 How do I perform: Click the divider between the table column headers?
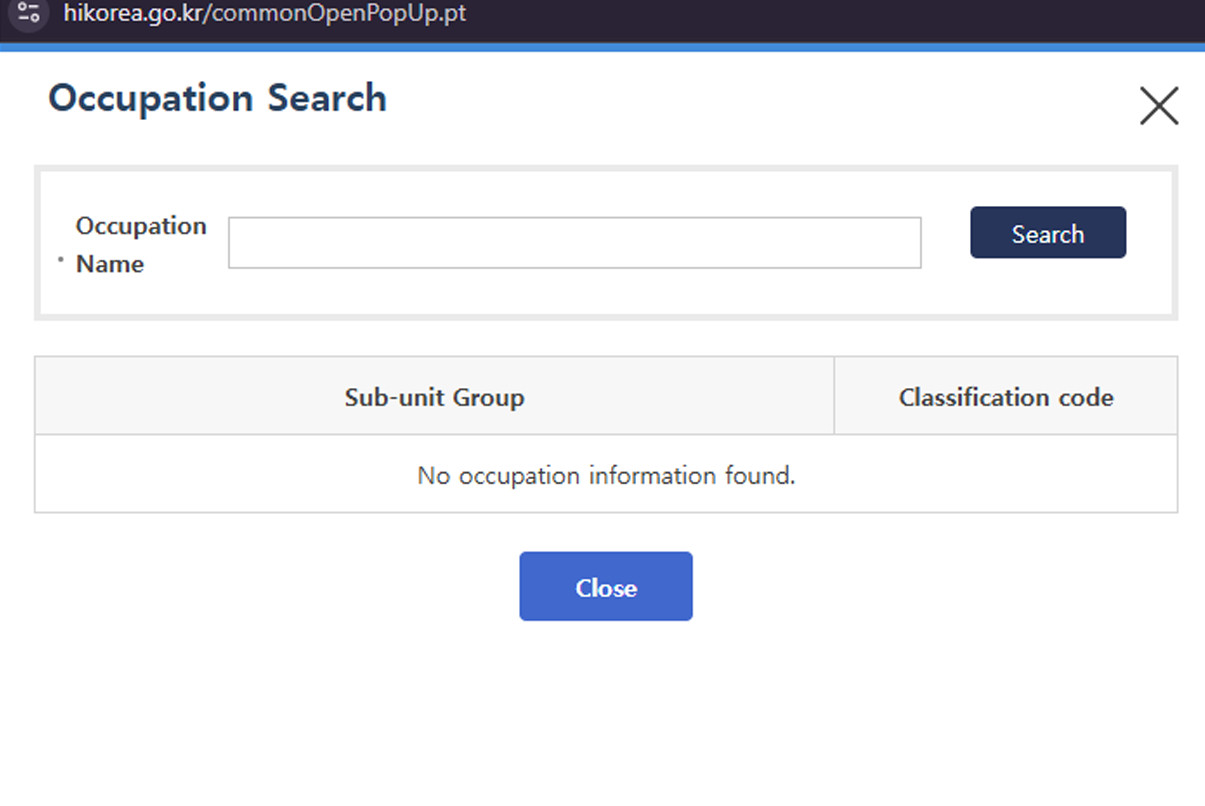click(x=834, y=396)
